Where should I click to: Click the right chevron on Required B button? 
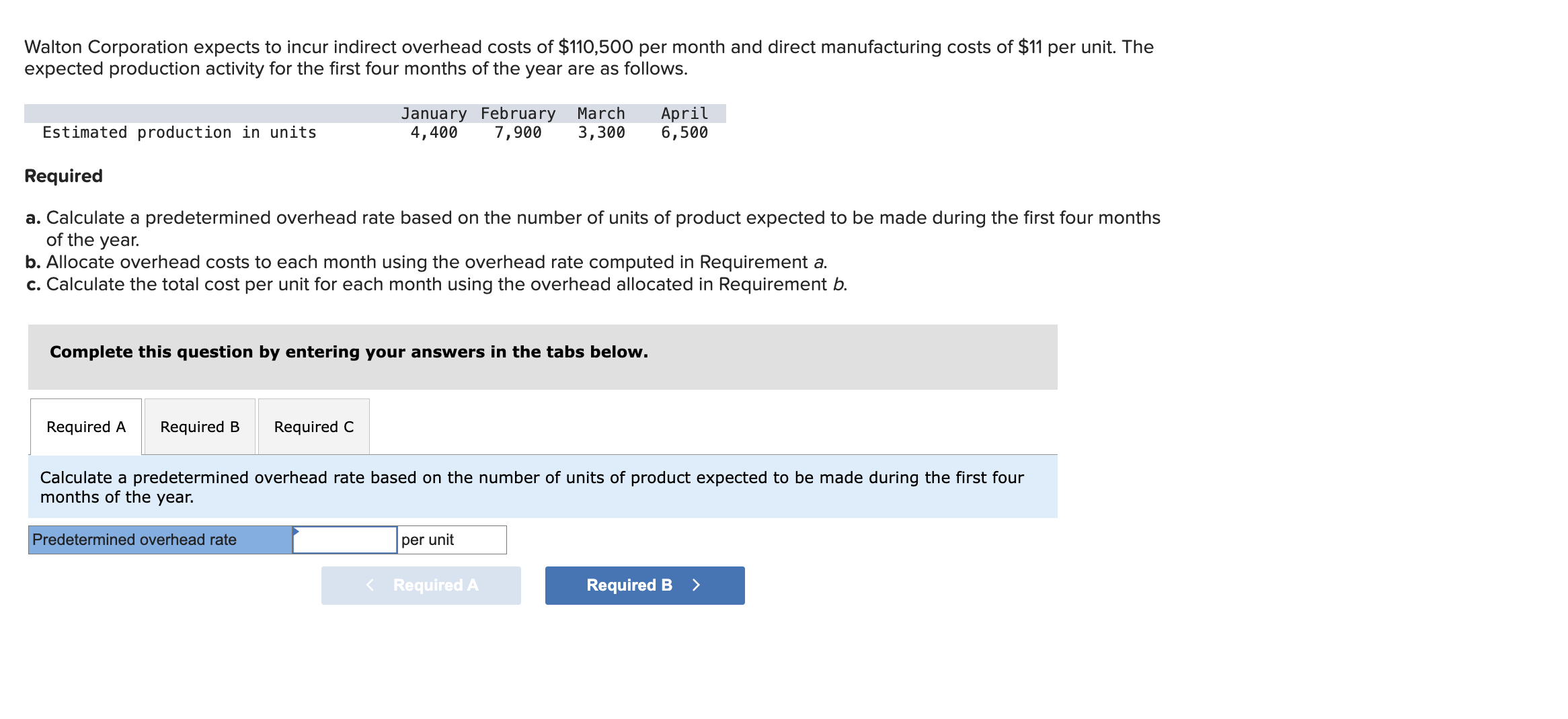[x=697, y=585]
